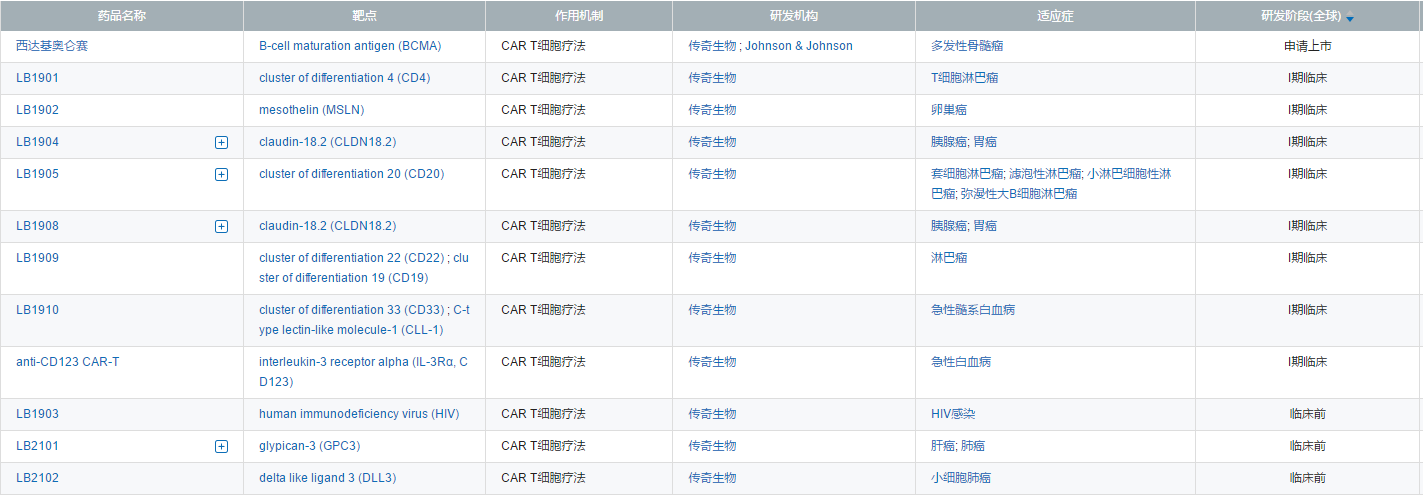Open the 卵巢癌 indication link
The height and width of the screenshot is (497, 1423).
pos(949,110)
